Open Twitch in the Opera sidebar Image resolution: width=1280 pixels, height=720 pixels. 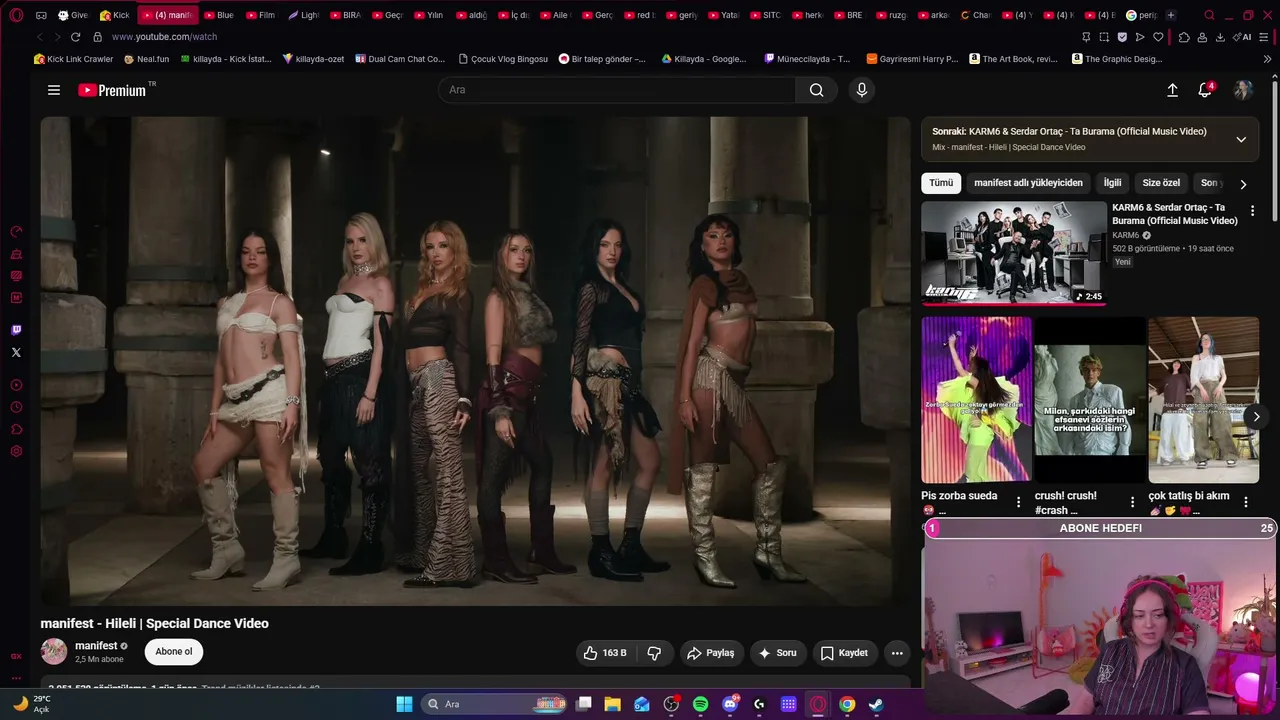pos(16,330)
